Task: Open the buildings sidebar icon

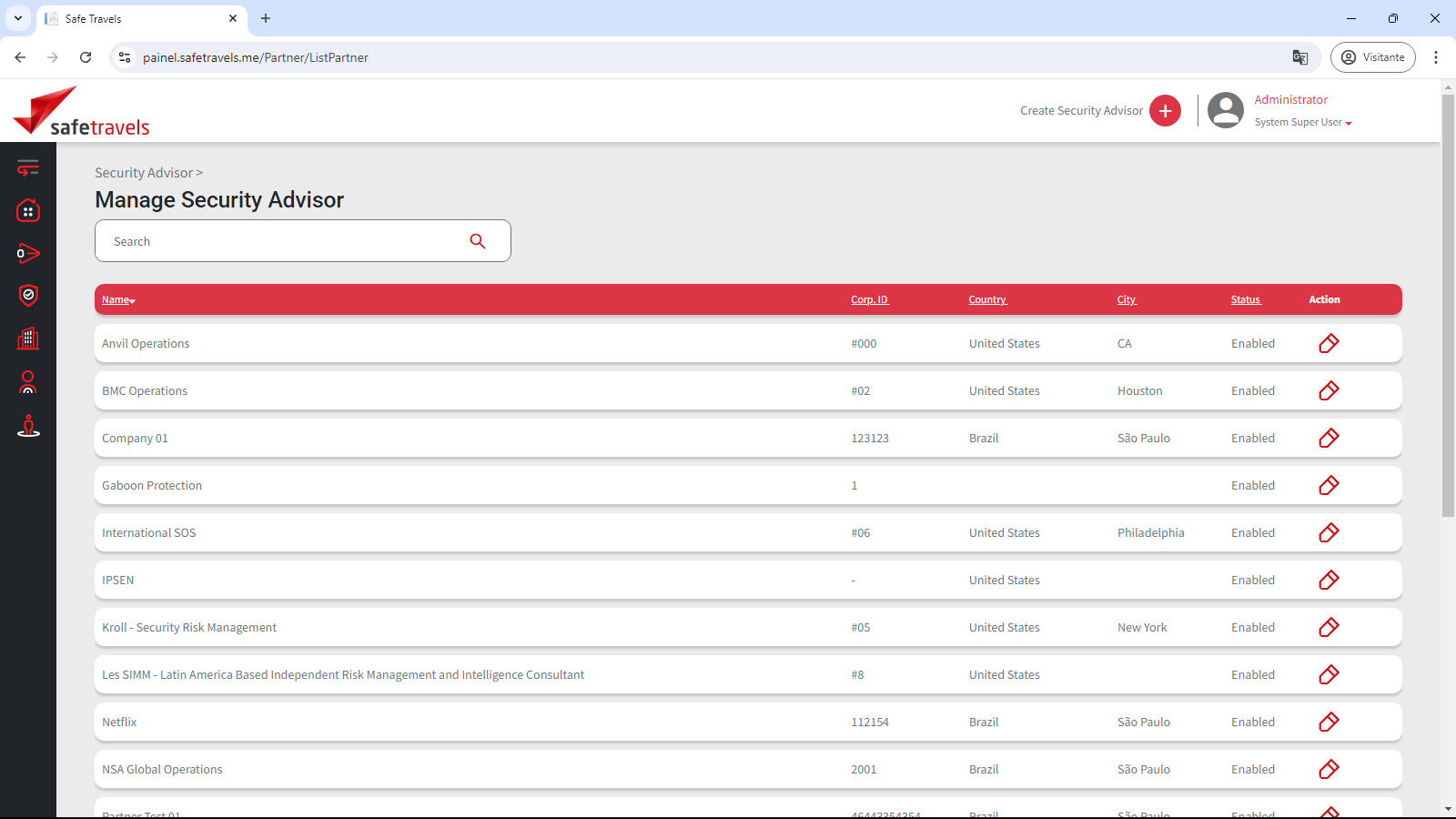Action: coord(28,339)
